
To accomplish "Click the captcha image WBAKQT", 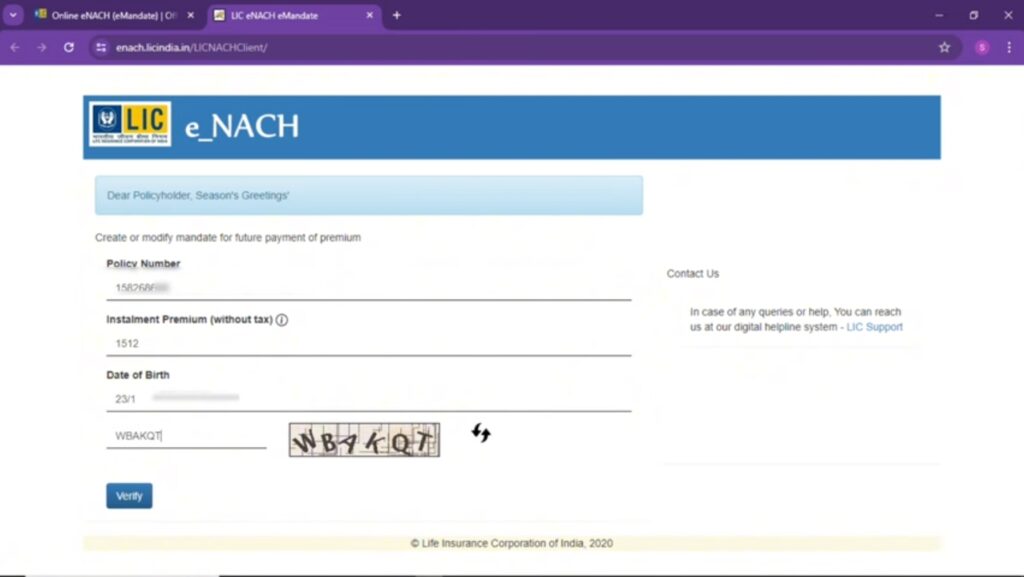I will pos(364,440).
